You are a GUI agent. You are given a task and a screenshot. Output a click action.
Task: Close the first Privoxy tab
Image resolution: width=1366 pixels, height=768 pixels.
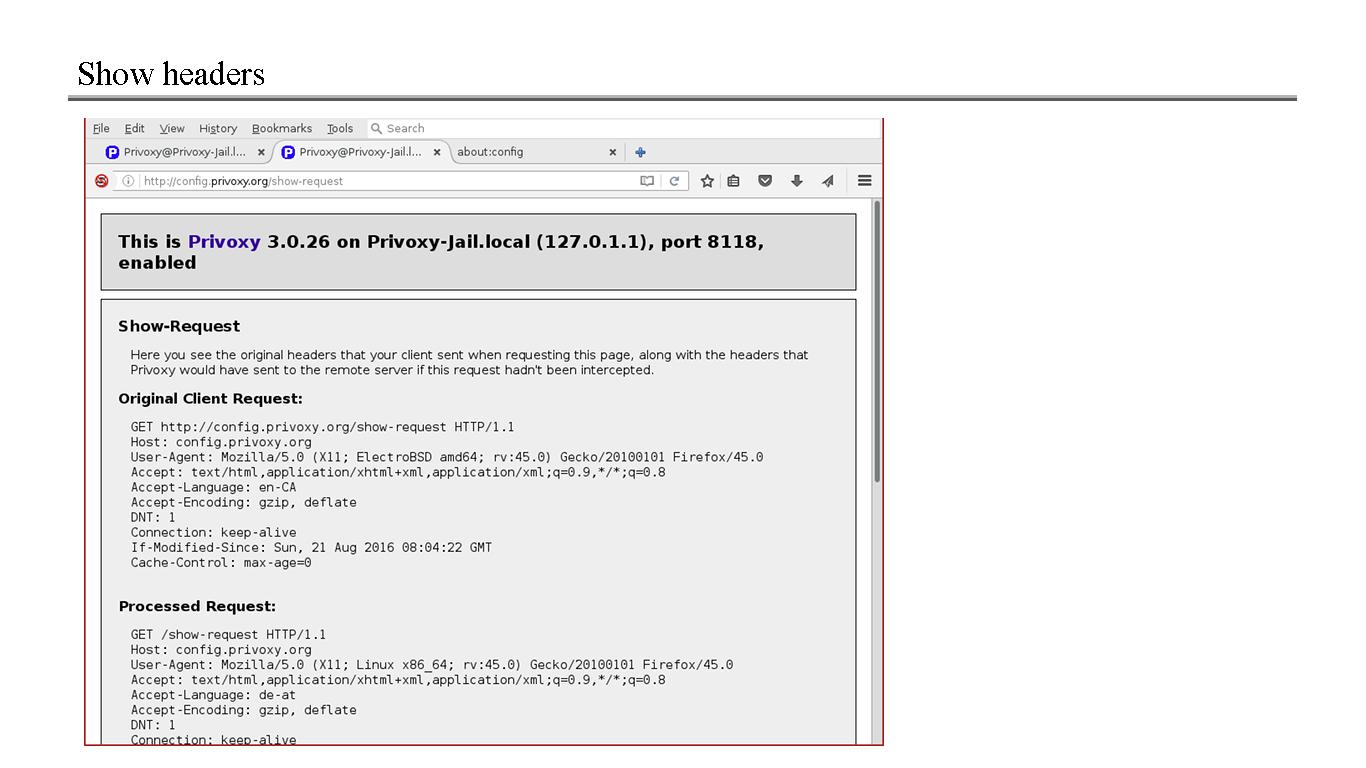[x=261, y=152]
